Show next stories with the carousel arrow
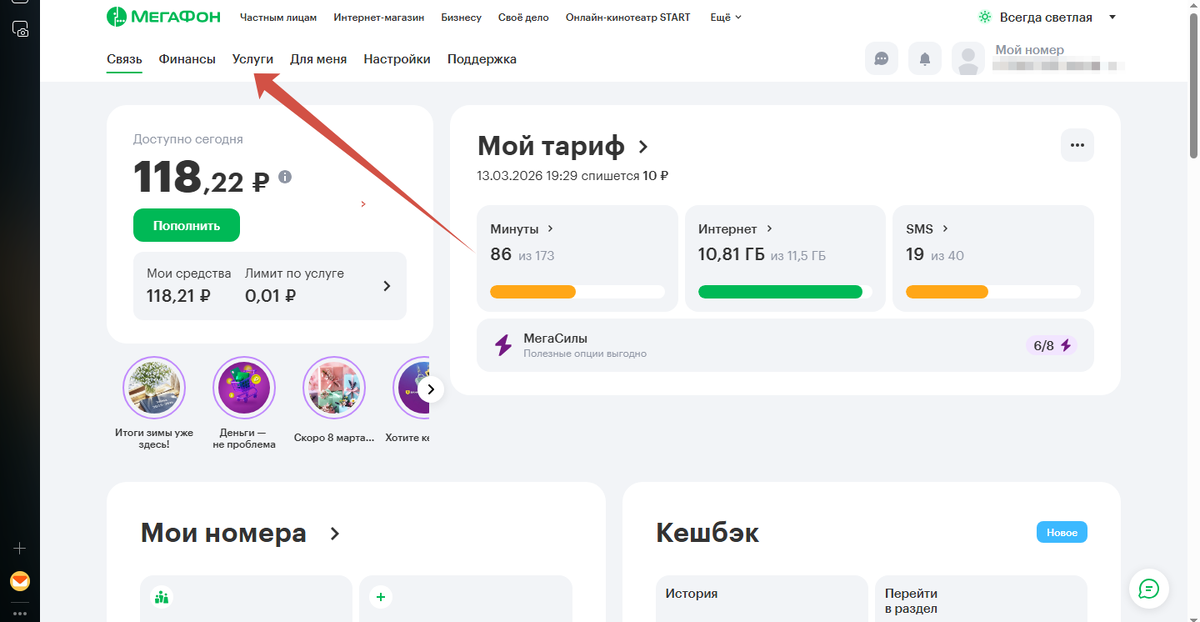Screen dimensions: 1200x622 430,389
